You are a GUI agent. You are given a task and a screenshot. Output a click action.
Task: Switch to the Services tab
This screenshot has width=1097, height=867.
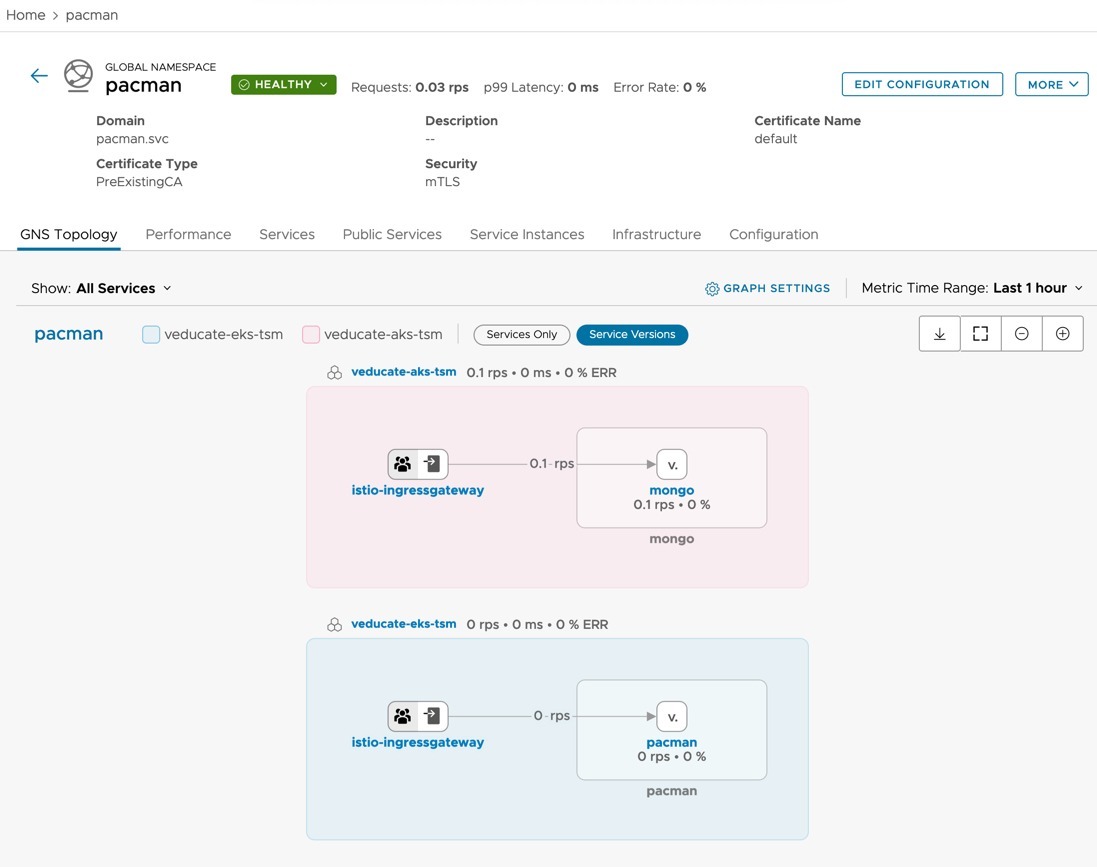tap(287, 234)
